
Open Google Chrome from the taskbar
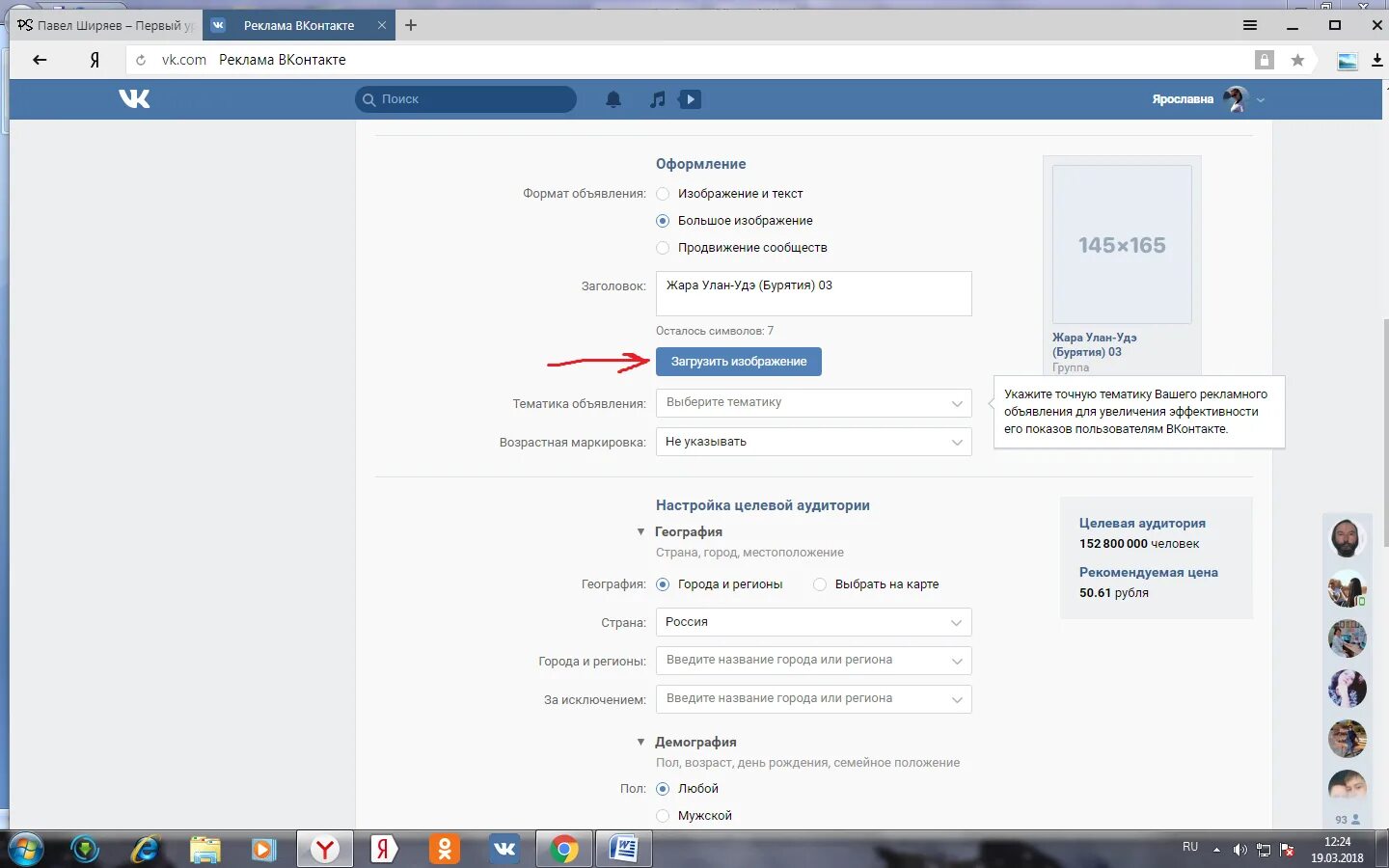564,849
